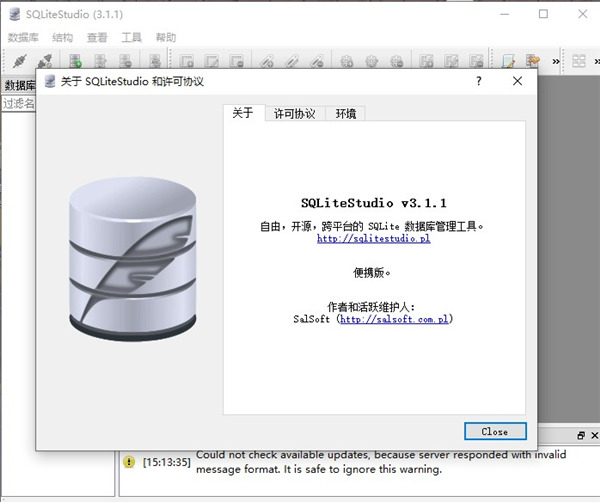
Task: Click the Disconnect from database toolbar icon
Action: (x=44, y=61)
